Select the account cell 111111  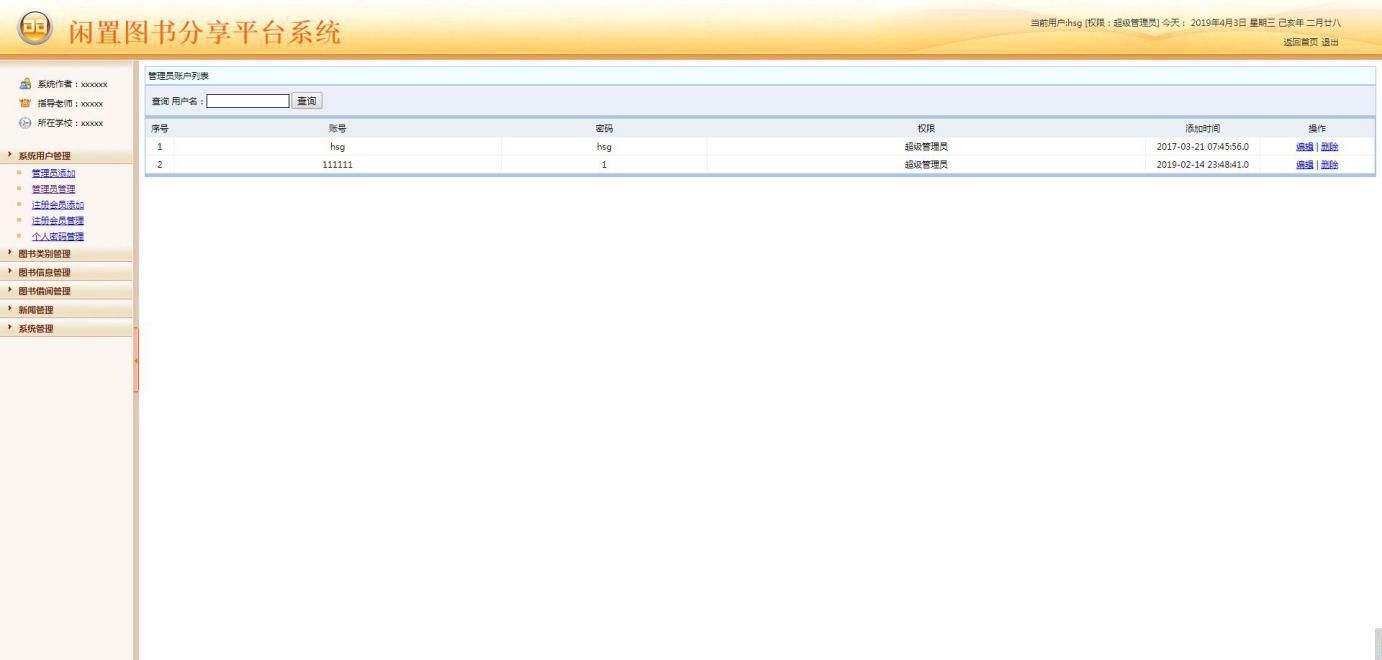point(337,165)
